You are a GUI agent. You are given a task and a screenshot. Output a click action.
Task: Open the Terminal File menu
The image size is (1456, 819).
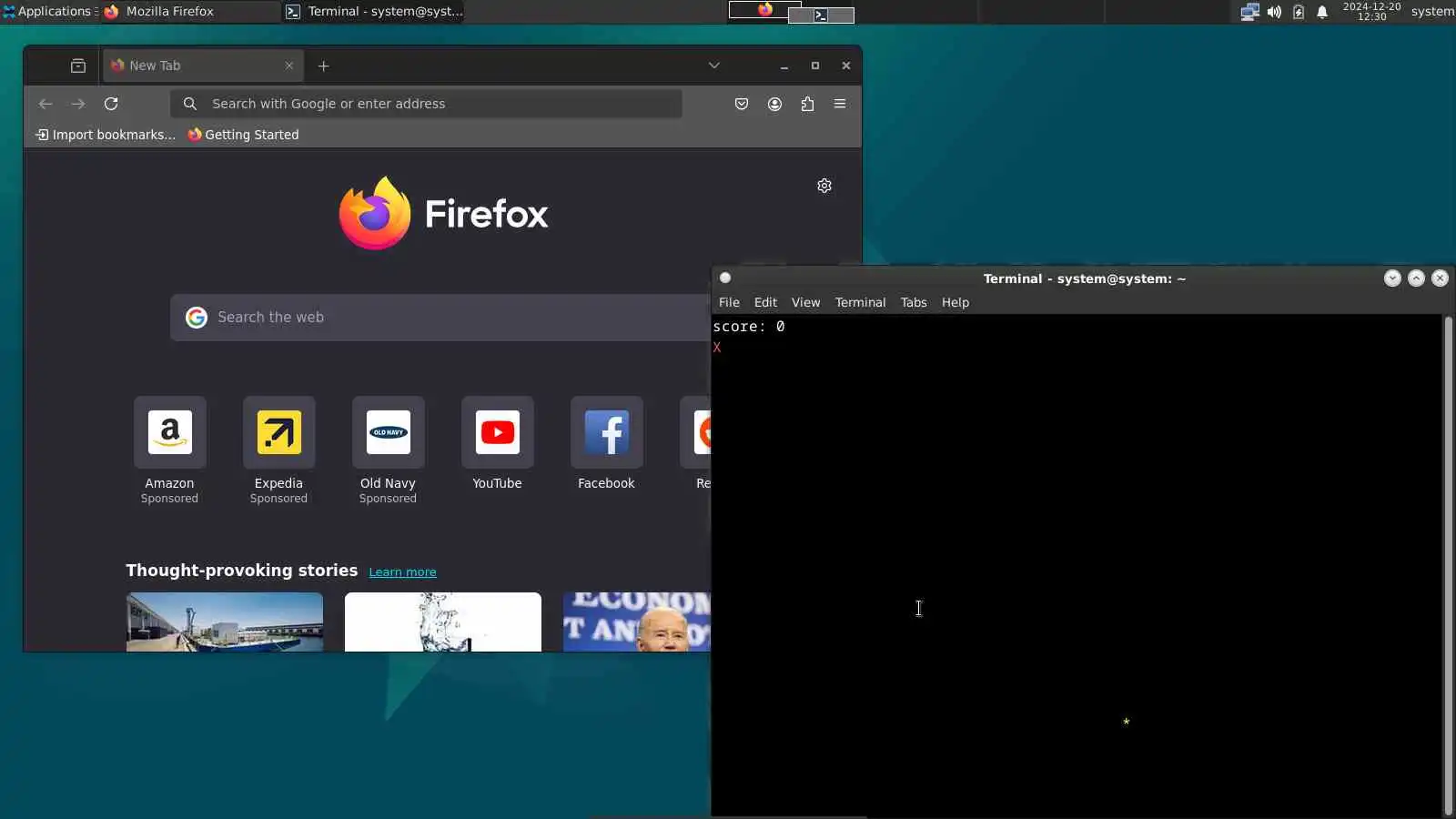[x=729, y=303]
